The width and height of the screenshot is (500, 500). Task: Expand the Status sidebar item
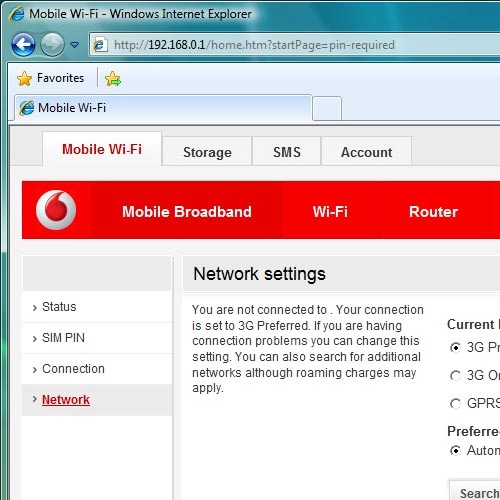click(x=97, y=307)
